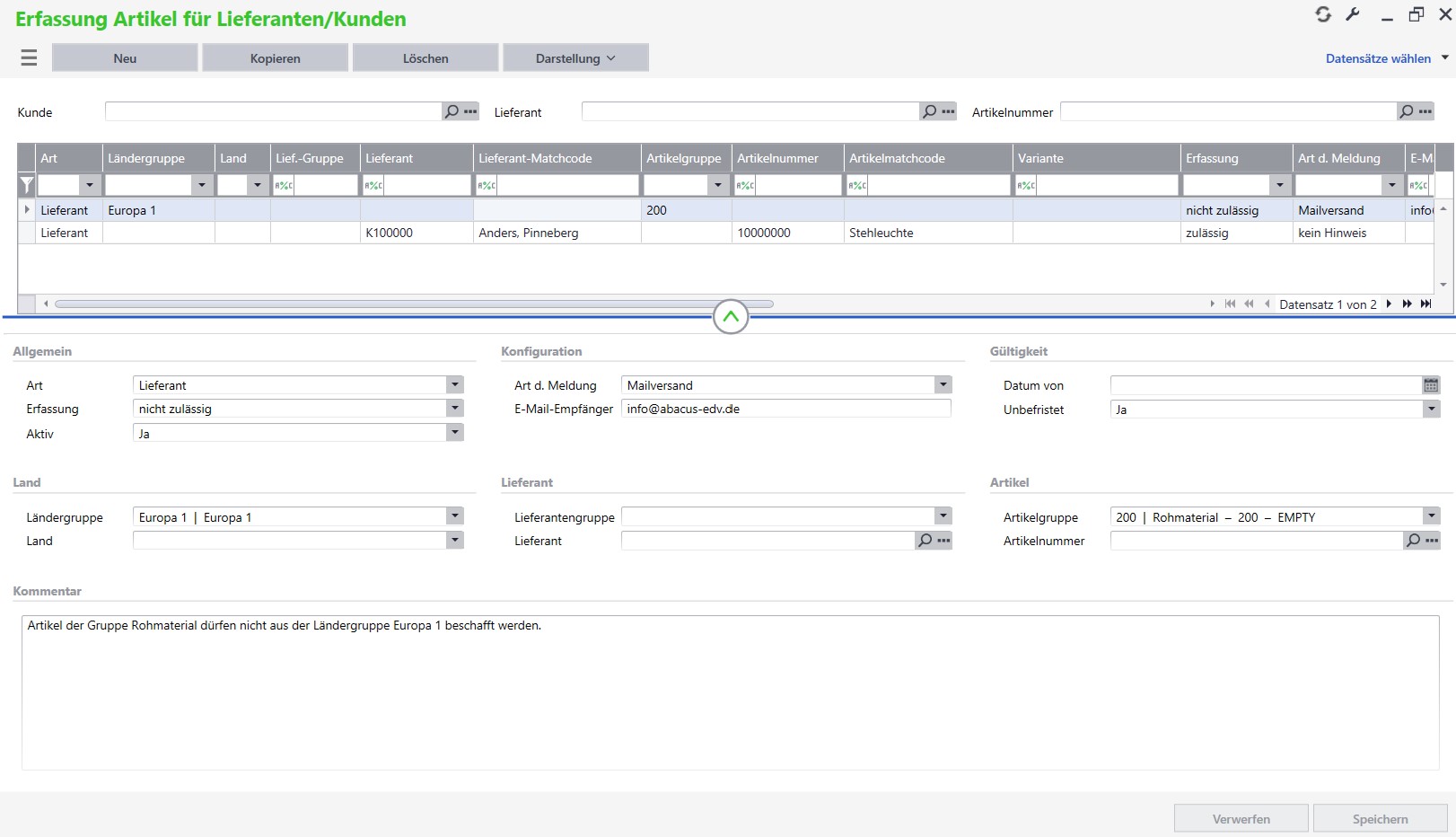Click the Neu button

pos(125,58)
